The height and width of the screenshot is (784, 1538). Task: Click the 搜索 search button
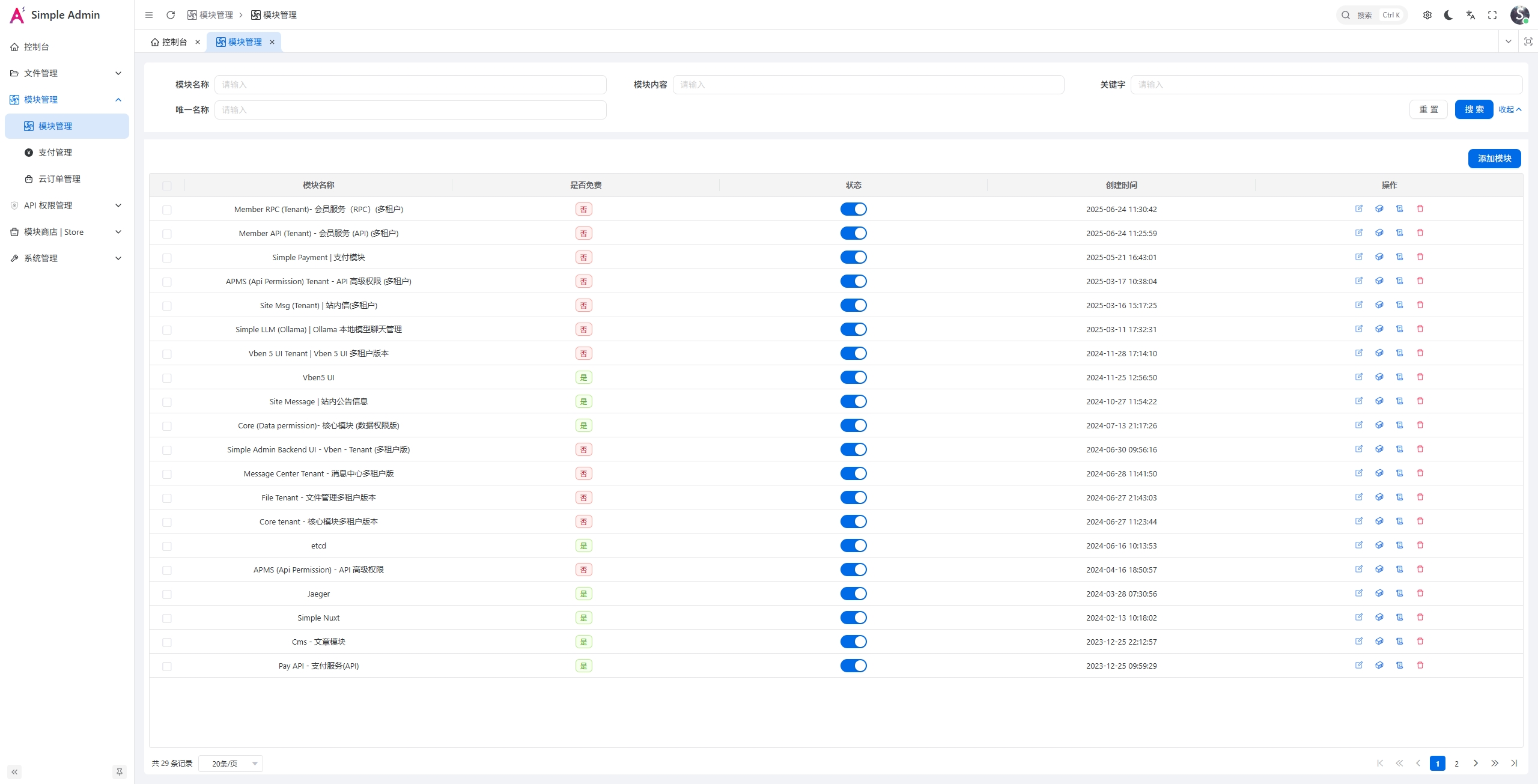[x=1474, y=109]
